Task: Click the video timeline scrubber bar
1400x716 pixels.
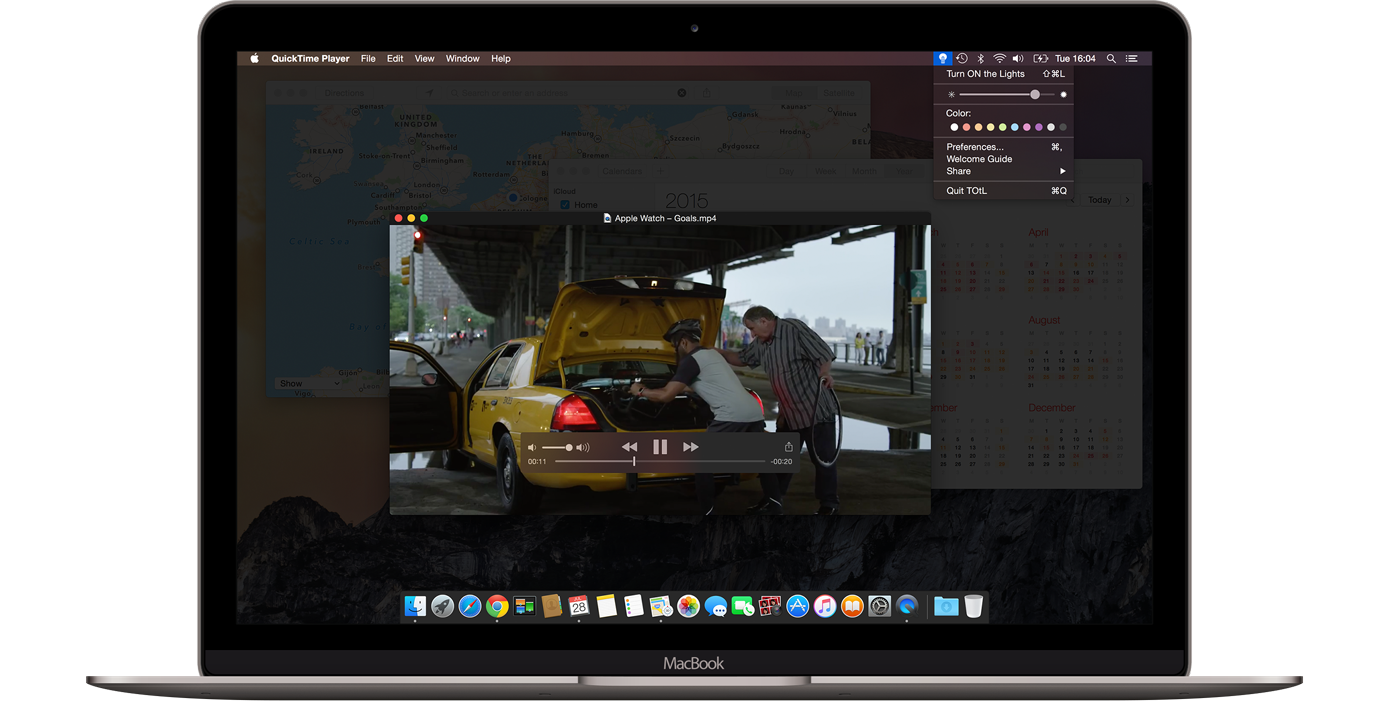Action: 660,461
